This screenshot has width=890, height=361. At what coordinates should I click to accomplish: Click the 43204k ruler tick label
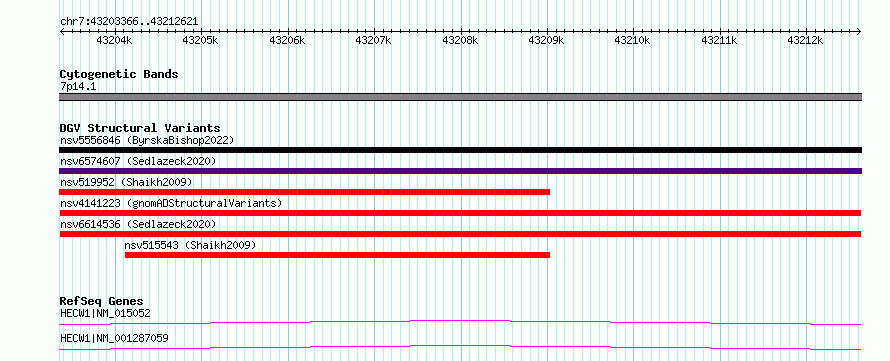point(115,40)
